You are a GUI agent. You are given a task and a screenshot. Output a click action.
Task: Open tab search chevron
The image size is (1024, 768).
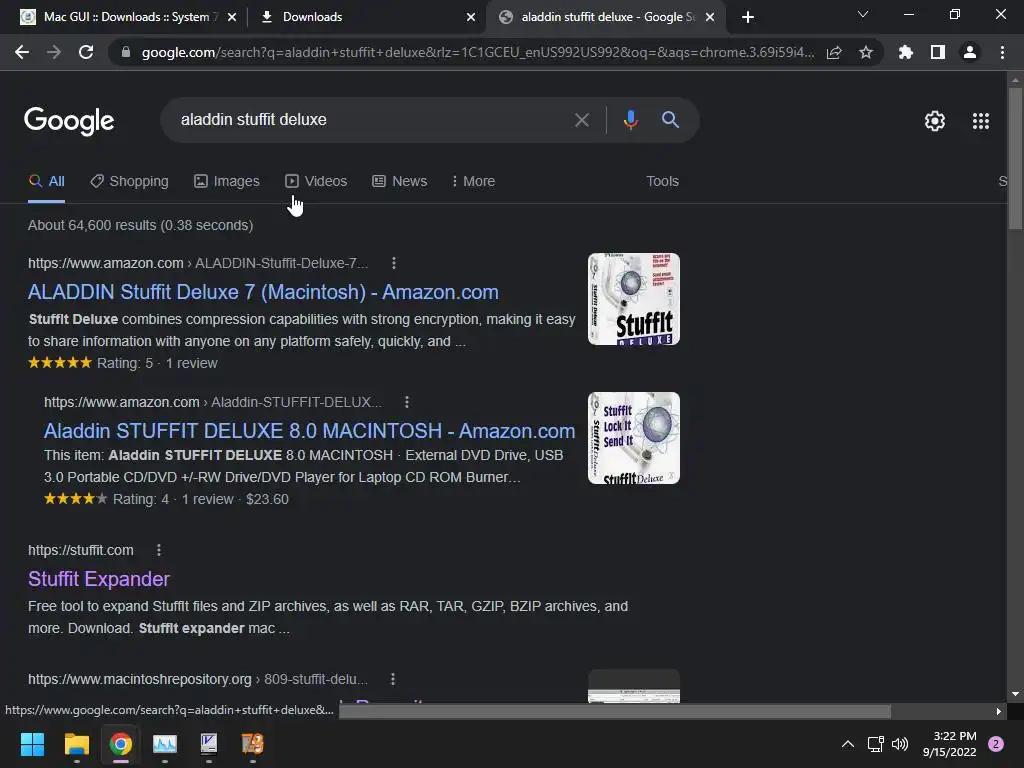click(863, 14)
